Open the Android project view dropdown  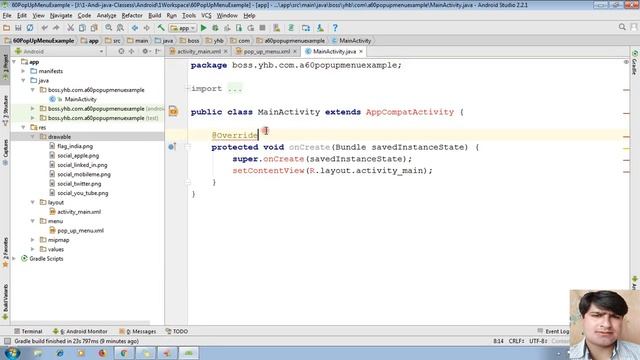(x=59, y=51)
